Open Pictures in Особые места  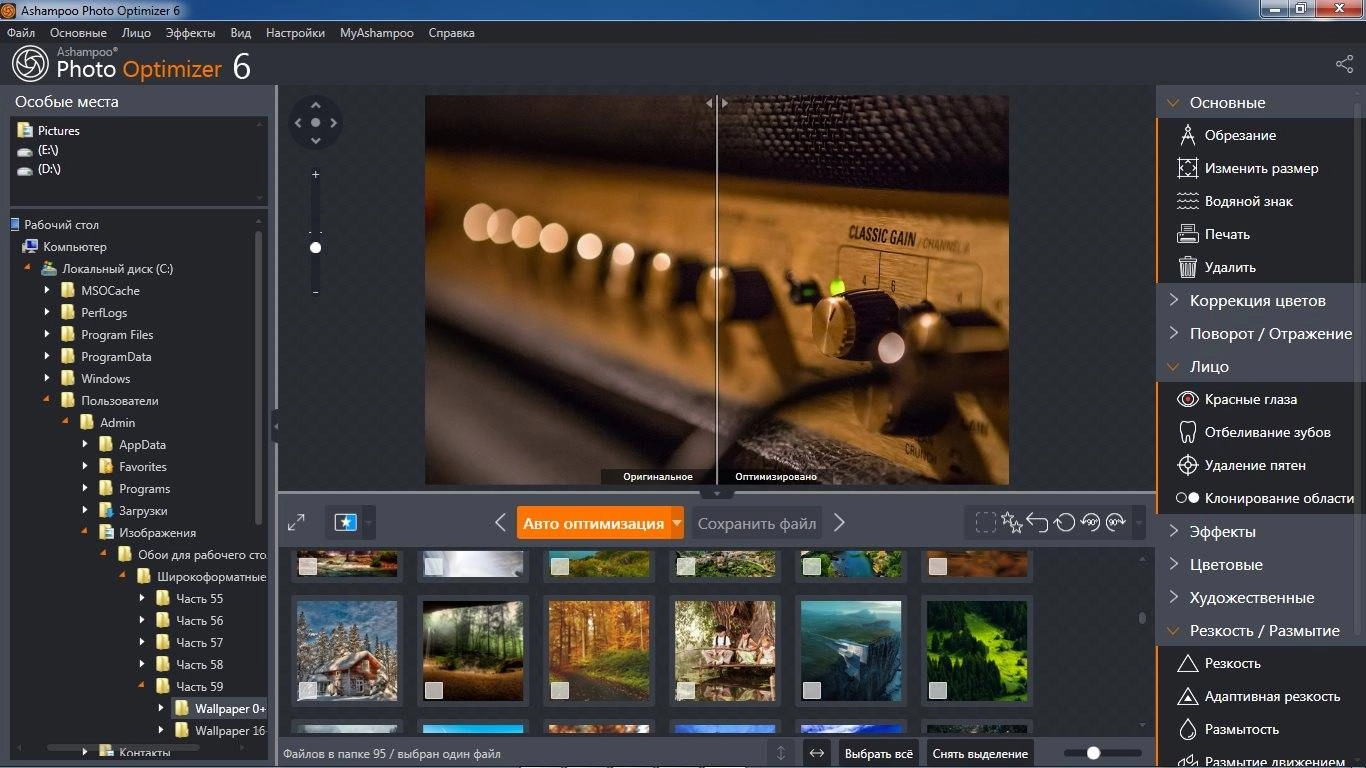click(58, 131)
